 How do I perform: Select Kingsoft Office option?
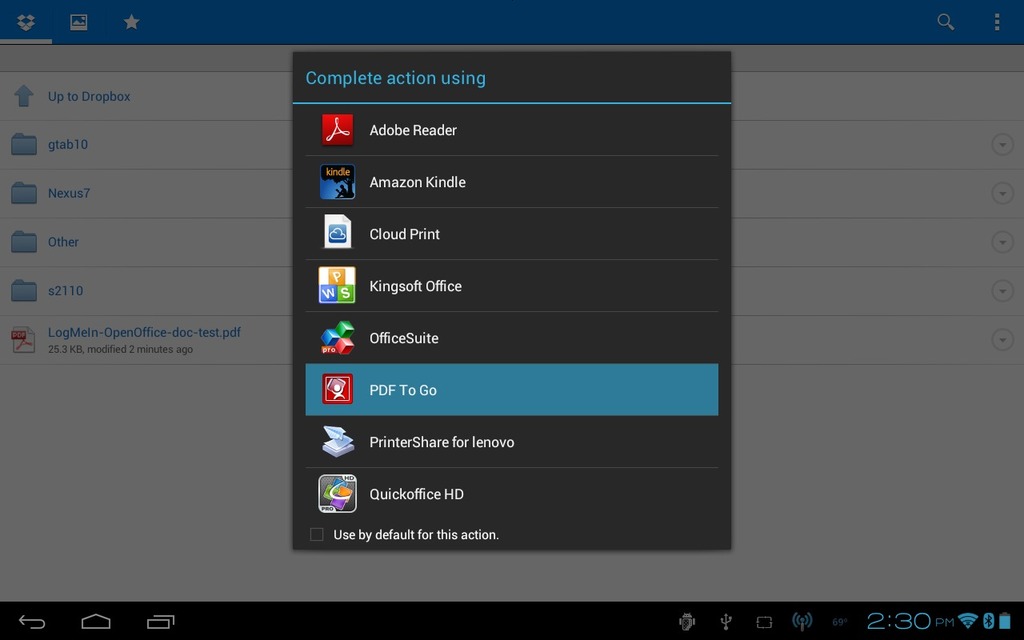click(x=512, y=285)
